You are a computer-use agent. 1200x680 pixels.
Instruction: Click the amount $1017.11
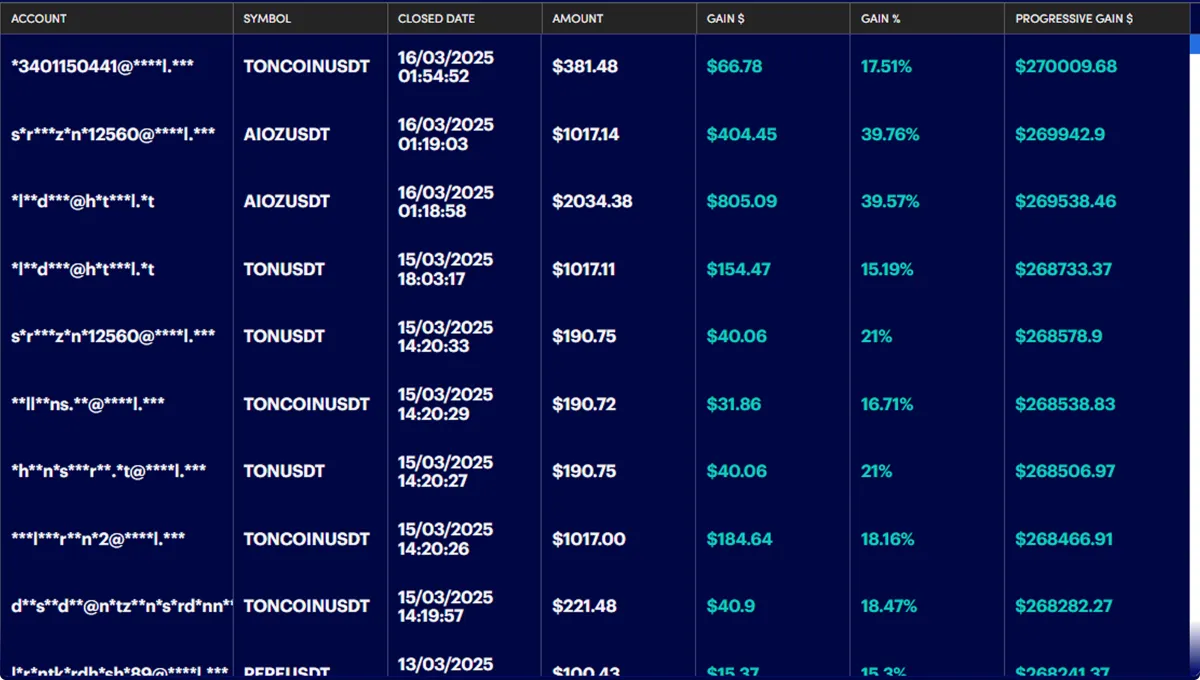coord(584,269)
